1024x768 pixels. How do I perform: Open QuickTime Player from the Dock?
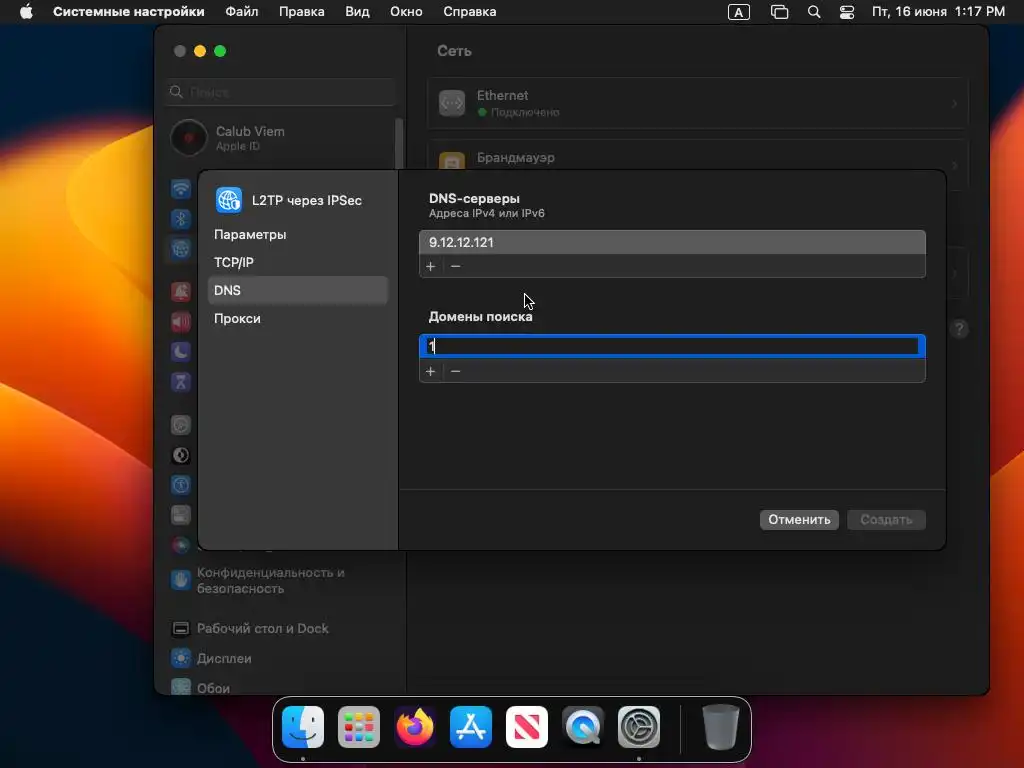583,727
